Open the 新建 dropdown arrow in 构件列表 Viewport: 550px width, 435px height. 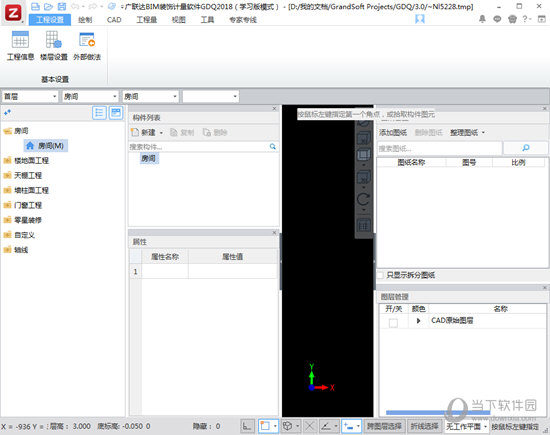pos(161,133)
